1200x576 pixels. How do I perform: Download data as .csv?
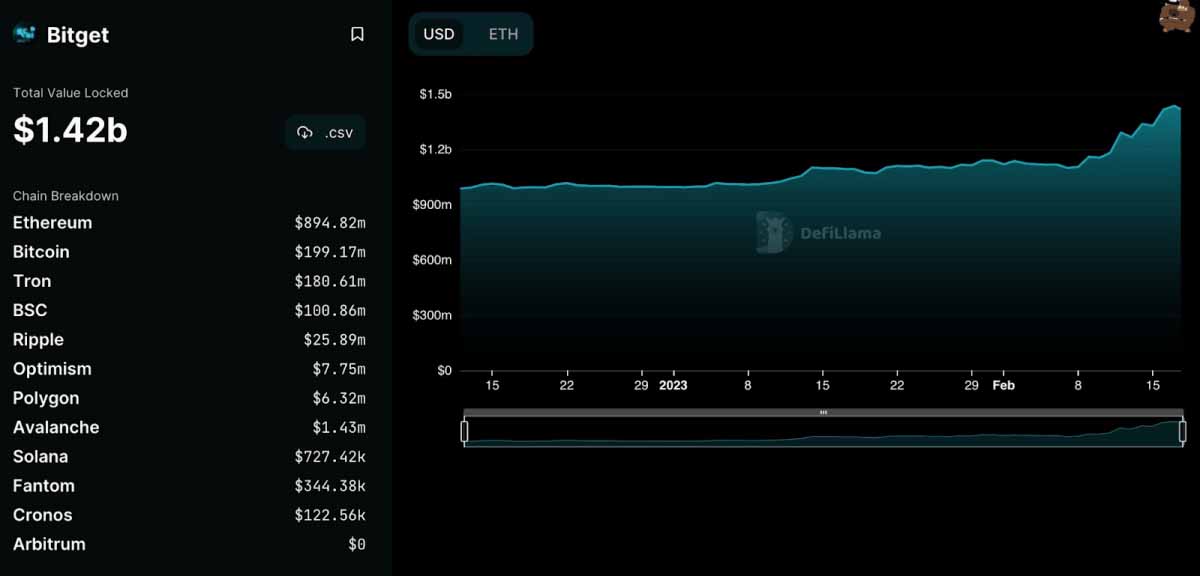click(x=325, y=133)
